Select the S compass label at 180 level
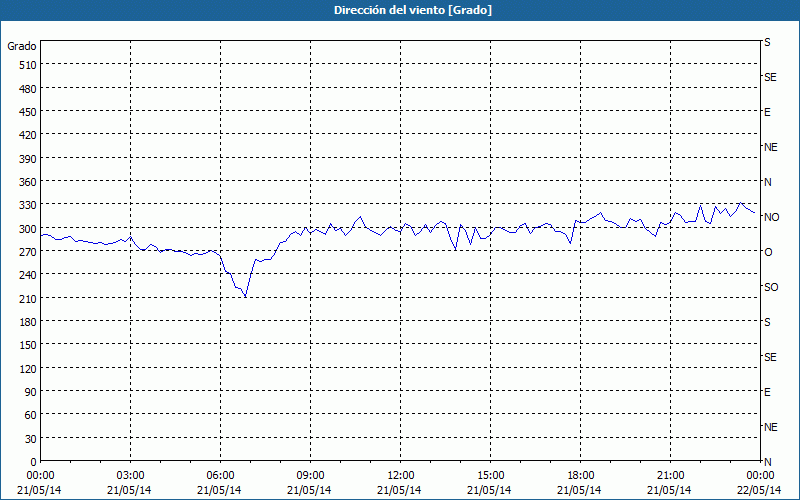This screenshot has height=500, width=800. point(767,322)
